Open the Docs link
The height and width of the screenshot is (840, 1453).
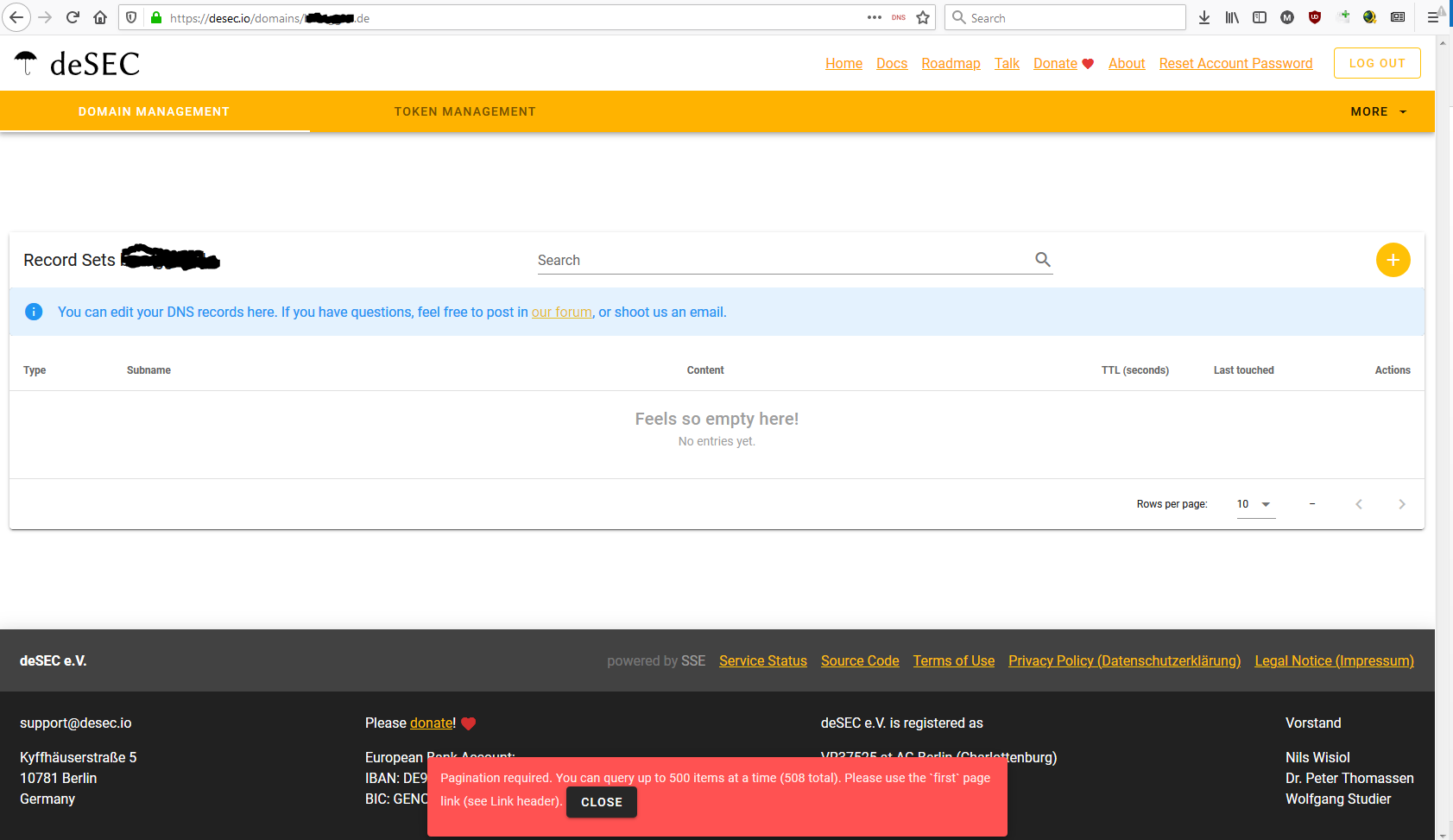(x=892, y=63)
